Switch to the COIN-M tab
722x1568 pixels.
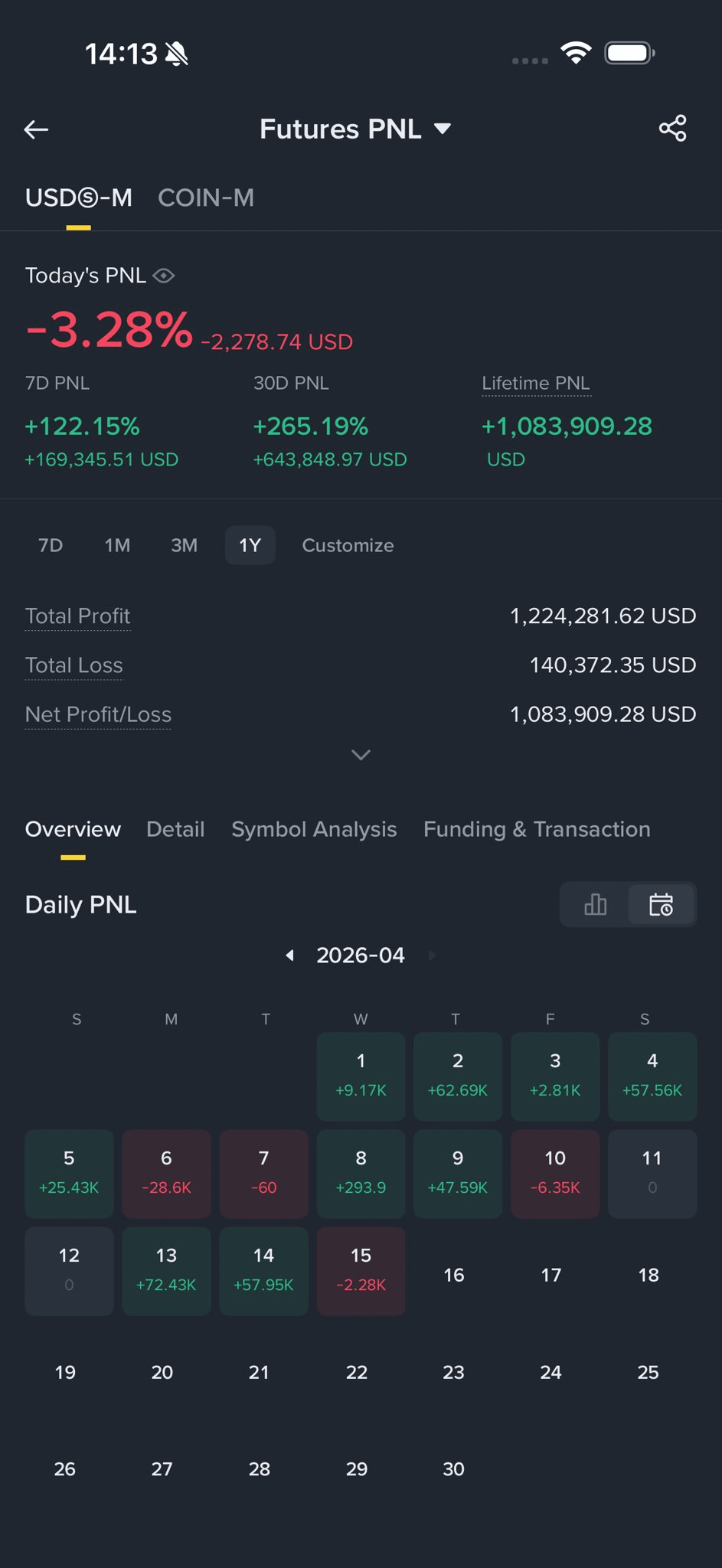click(x=206, y=198)
